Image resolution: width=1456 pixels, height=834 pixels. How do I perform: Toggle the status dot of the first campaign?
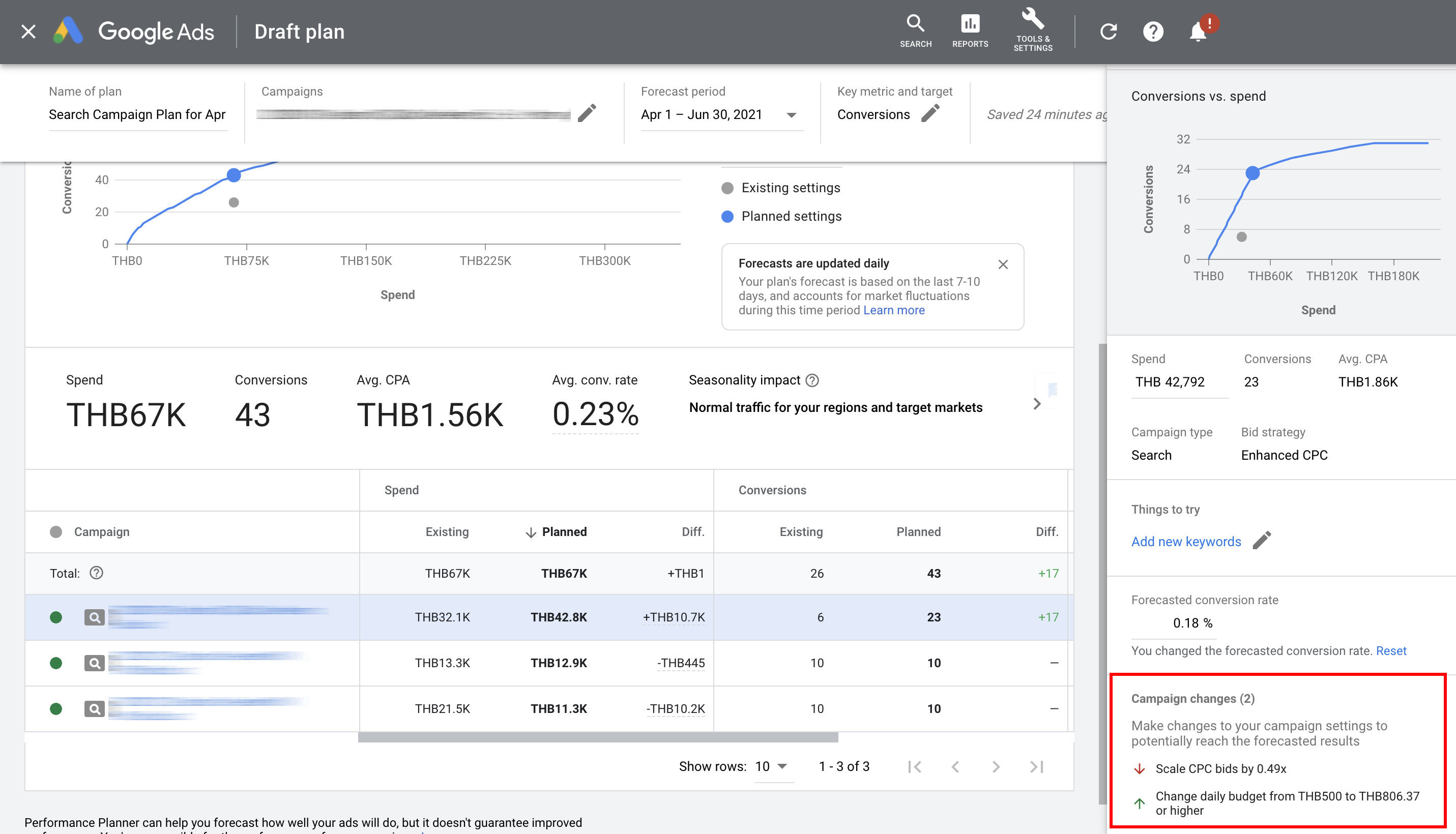click(x=55, y=617)
